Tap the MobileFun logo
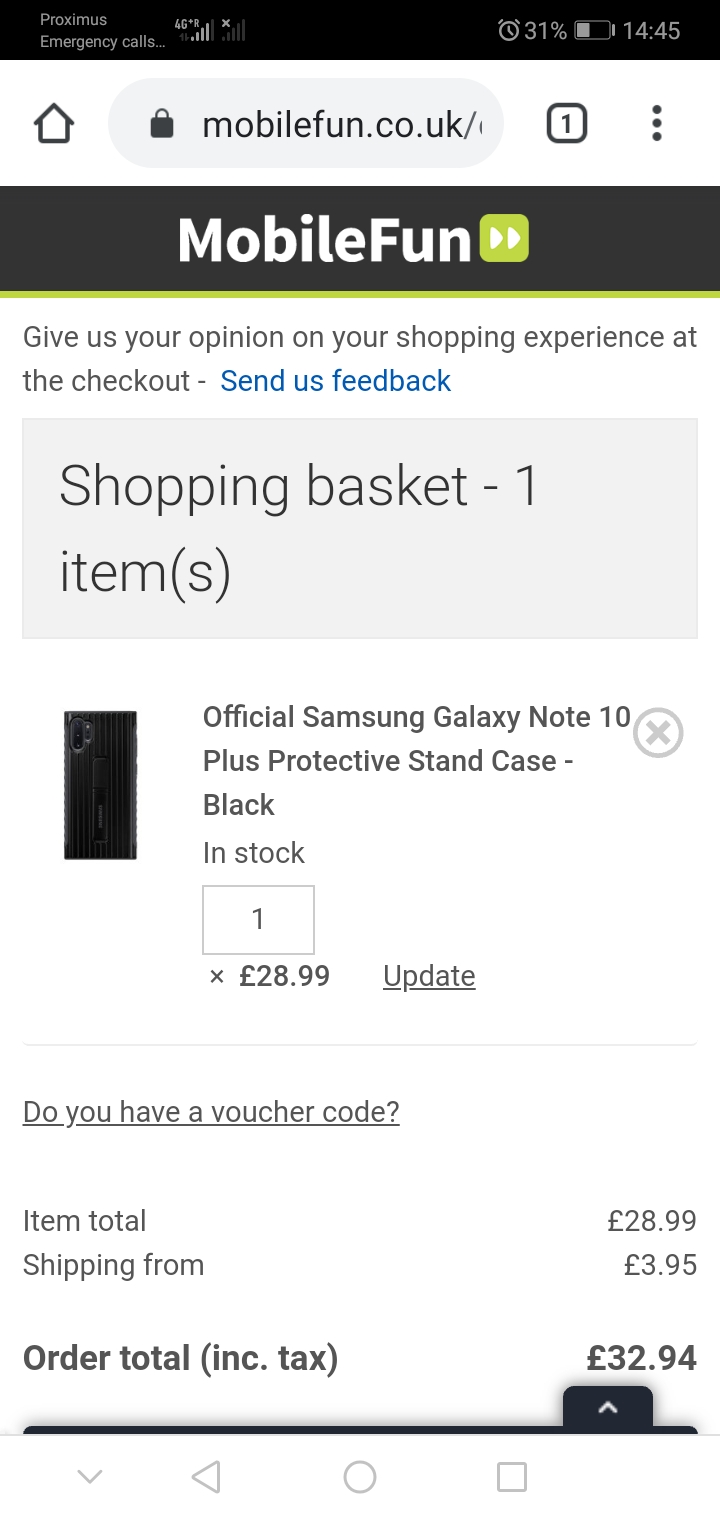The height and width of the screenshot is (1520, 720). click(x=354, y=240)
